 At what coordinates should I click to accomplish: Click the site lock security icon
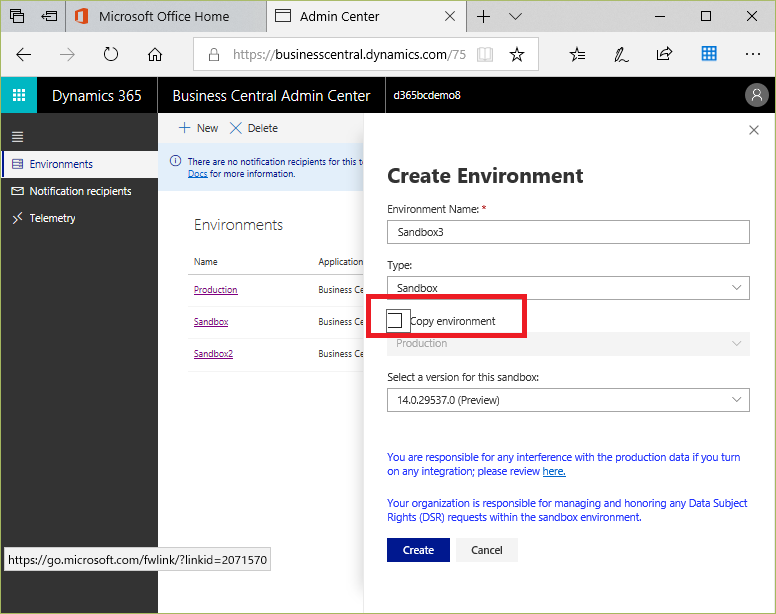coord(214,54)
